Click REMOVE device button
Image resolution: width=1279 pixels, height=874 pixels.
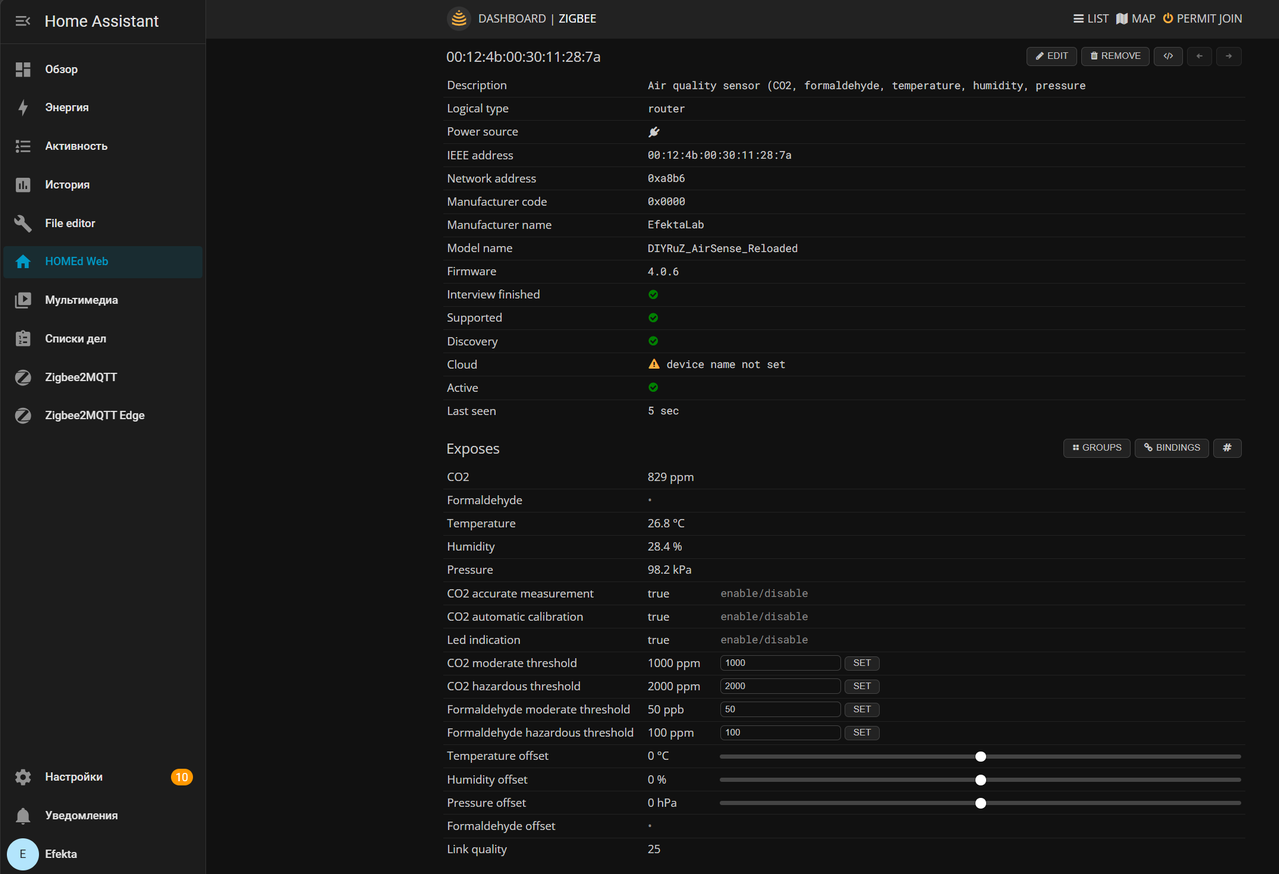click(1115, 56)
